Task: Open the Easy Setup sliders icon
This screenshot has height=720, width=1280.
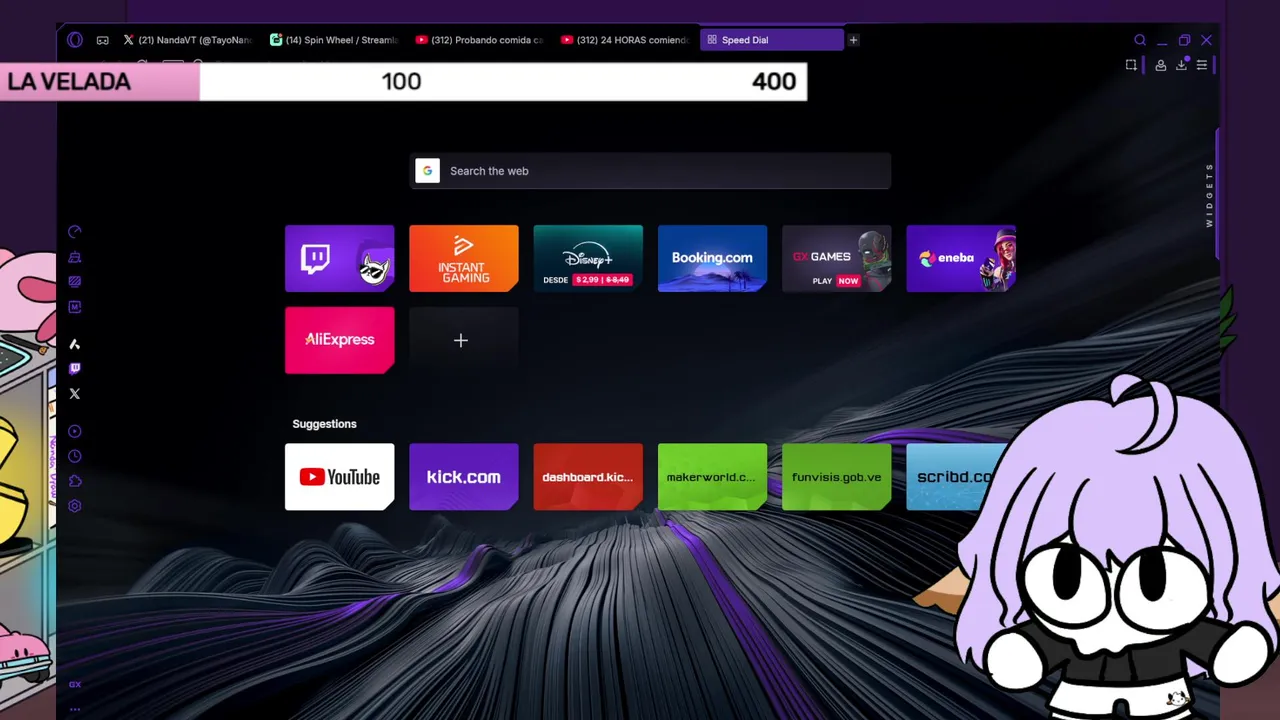Action: (1202, 65)
